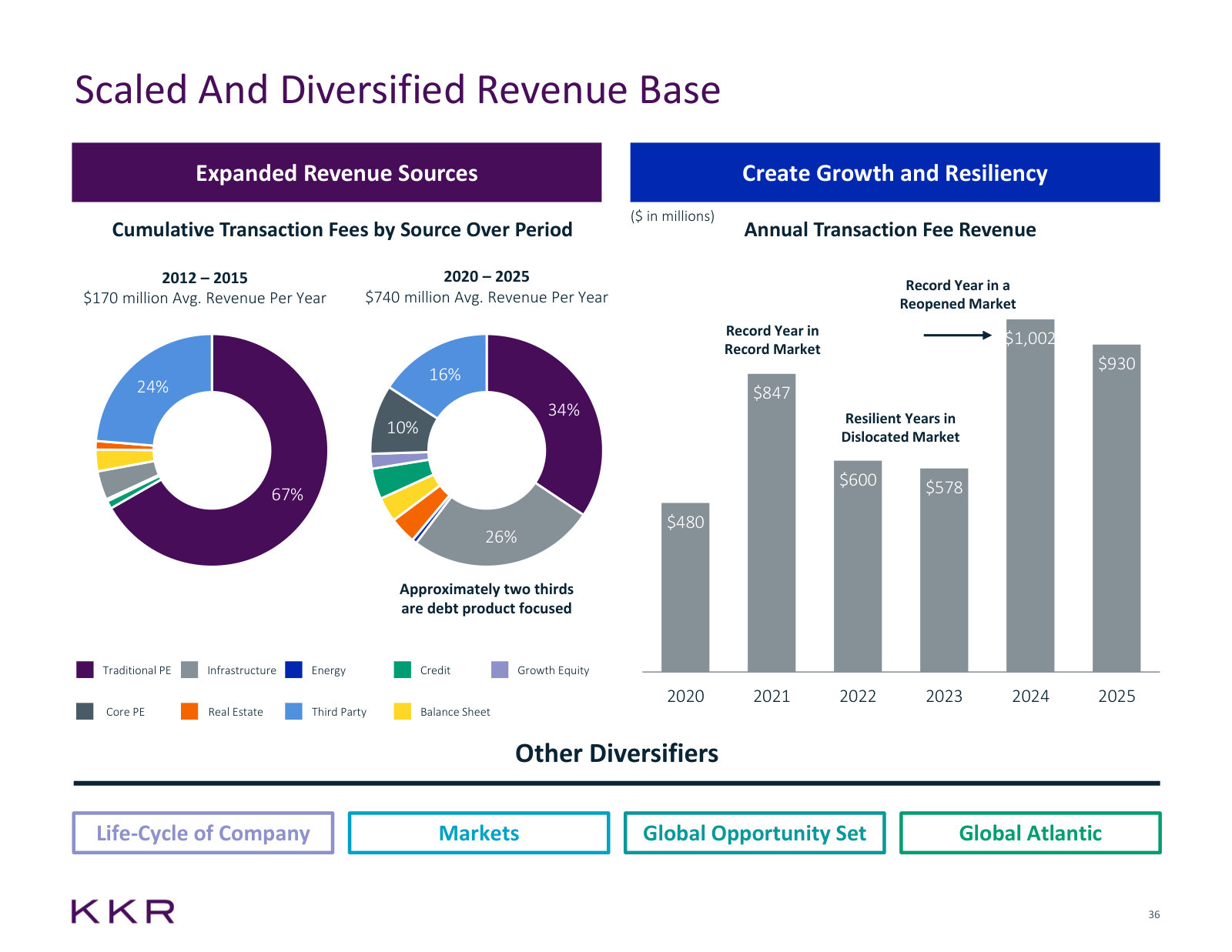Viewport: 1232px width, 952px height.
Task: Click the Energy dark blue legend swatch
Action: (x=293, y=670)
